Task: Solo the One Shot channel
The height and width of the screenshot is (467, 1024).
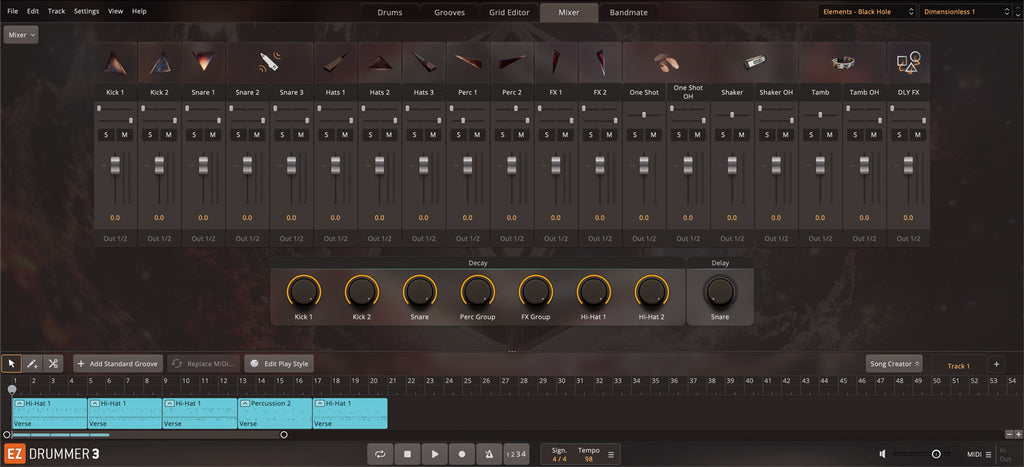Action: 635,135
